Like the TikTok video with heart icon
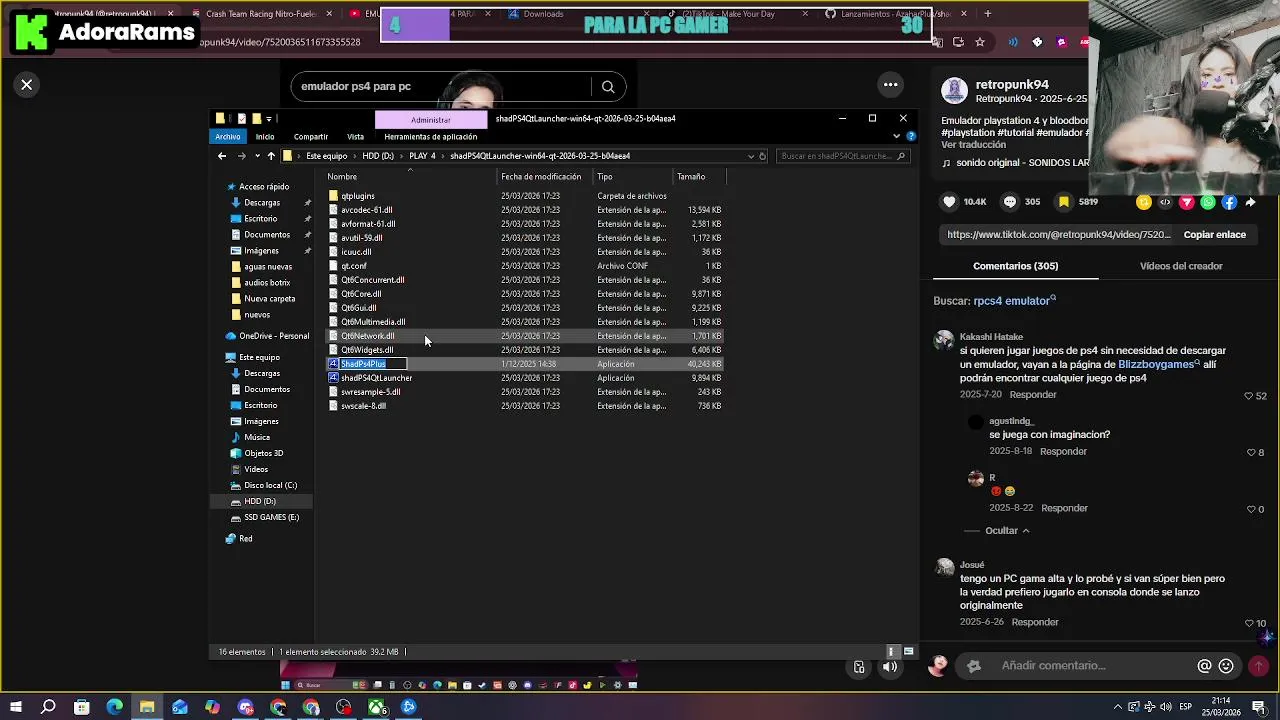Viewport: 1280px width, 720px height. [949, 202]
